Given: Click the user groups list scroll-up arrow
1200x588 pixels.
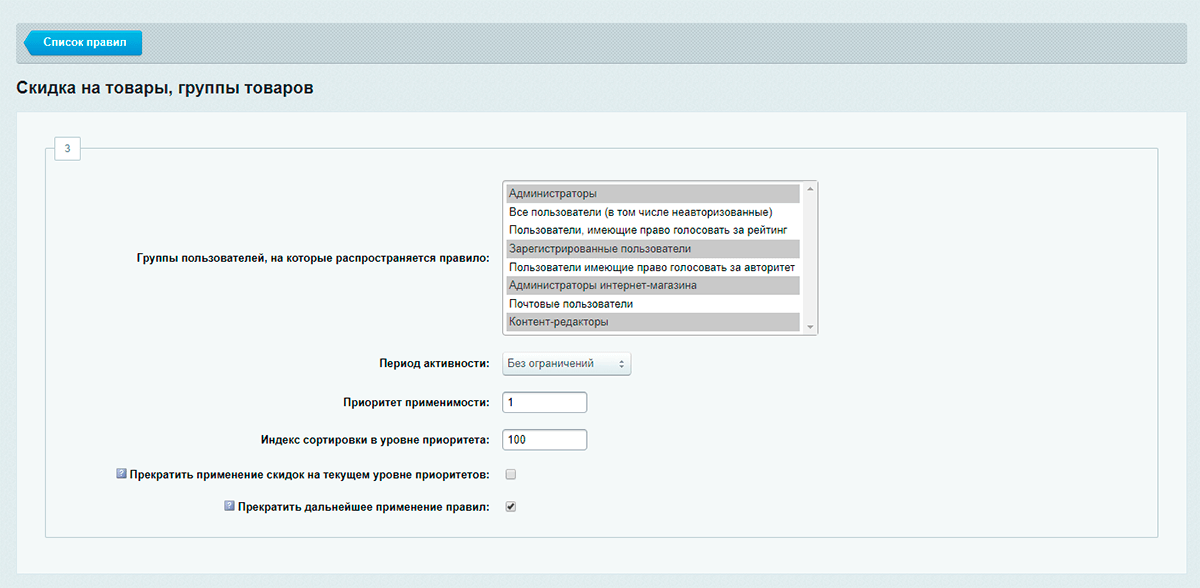Looking at the screenshot, I should point(810,188).
